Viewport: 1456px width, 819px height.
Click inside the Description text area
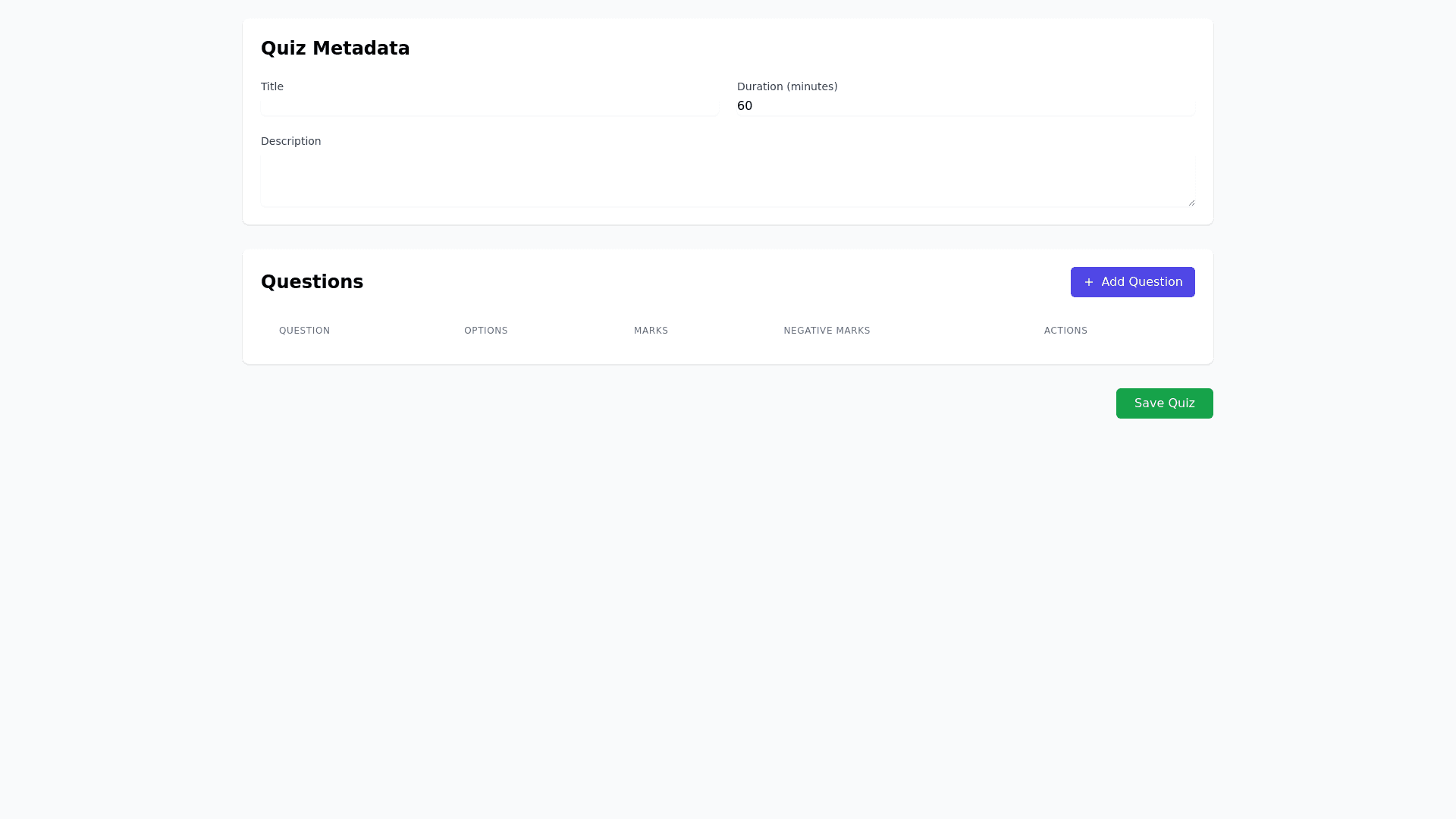click(x=726, y=180)
